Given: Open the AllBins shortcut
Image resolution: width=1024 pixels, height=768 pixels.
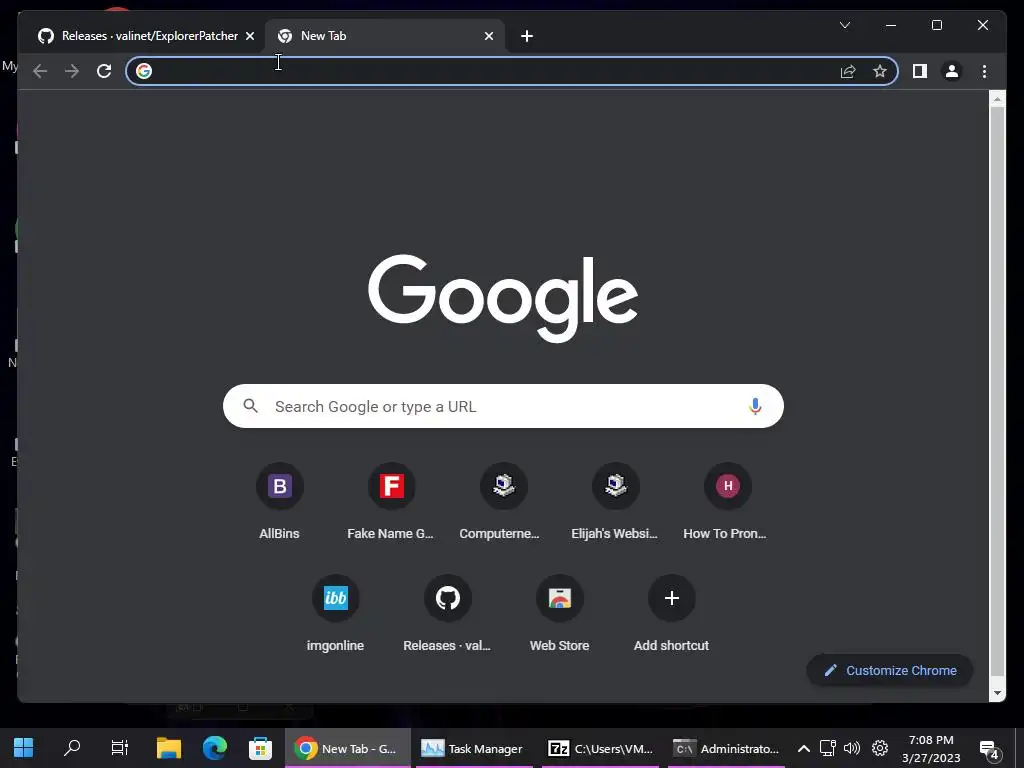Looking at the screenshot, I should pos(280,502).
